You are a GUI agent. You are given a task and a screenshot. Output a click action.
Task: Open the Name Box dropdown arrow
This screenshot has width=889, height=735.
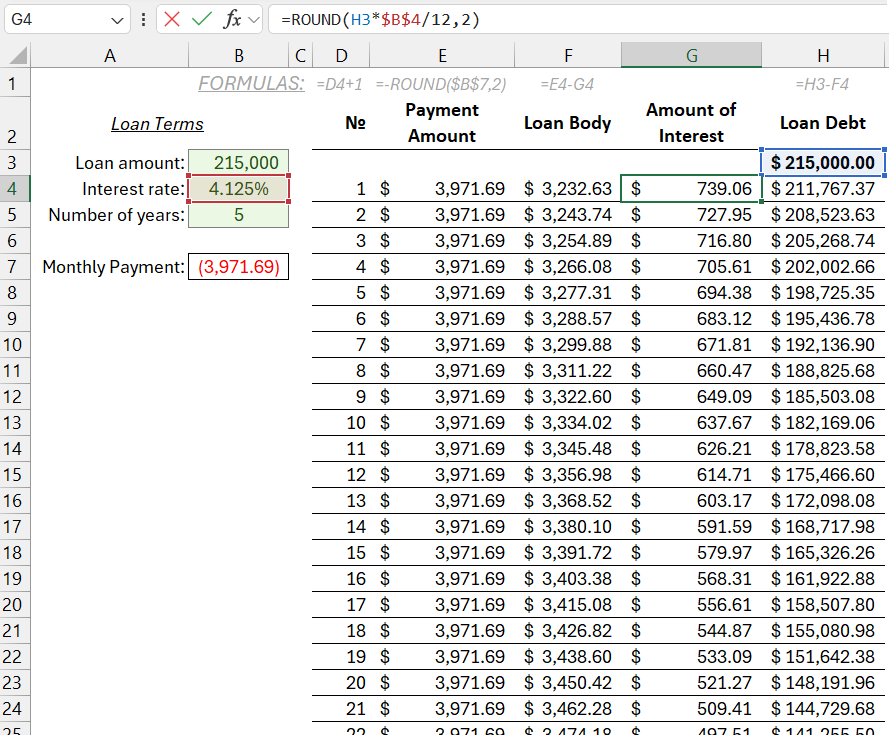coord(117,19)
